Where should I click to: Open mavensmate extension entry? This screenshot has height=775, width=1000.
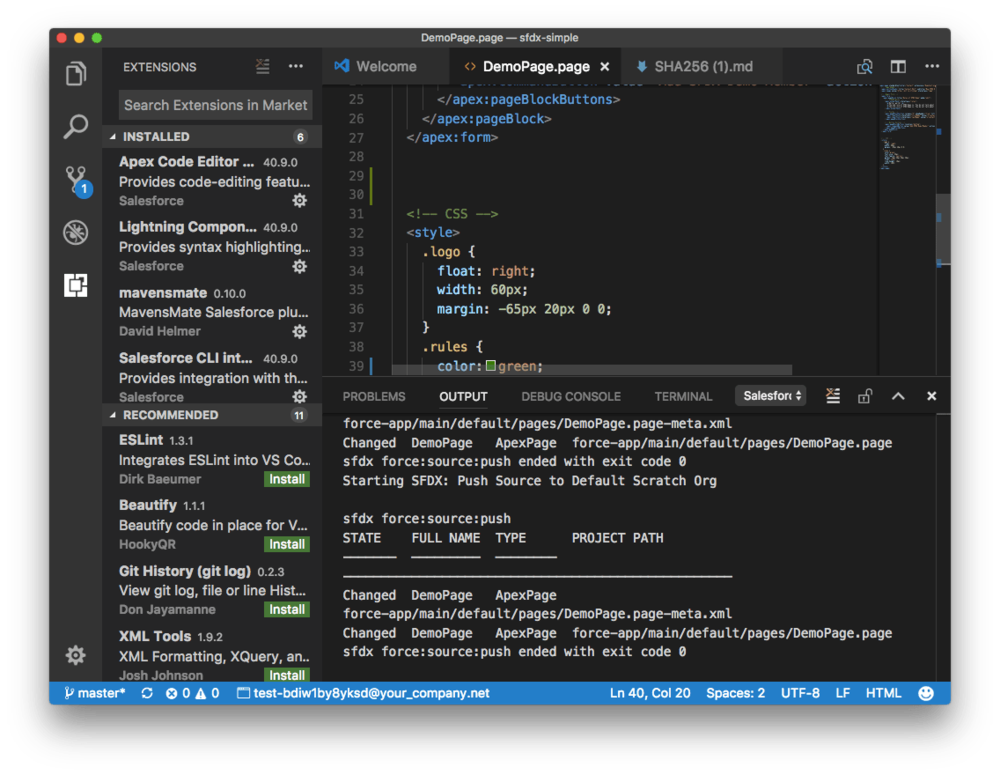click(x=214, y=312)
